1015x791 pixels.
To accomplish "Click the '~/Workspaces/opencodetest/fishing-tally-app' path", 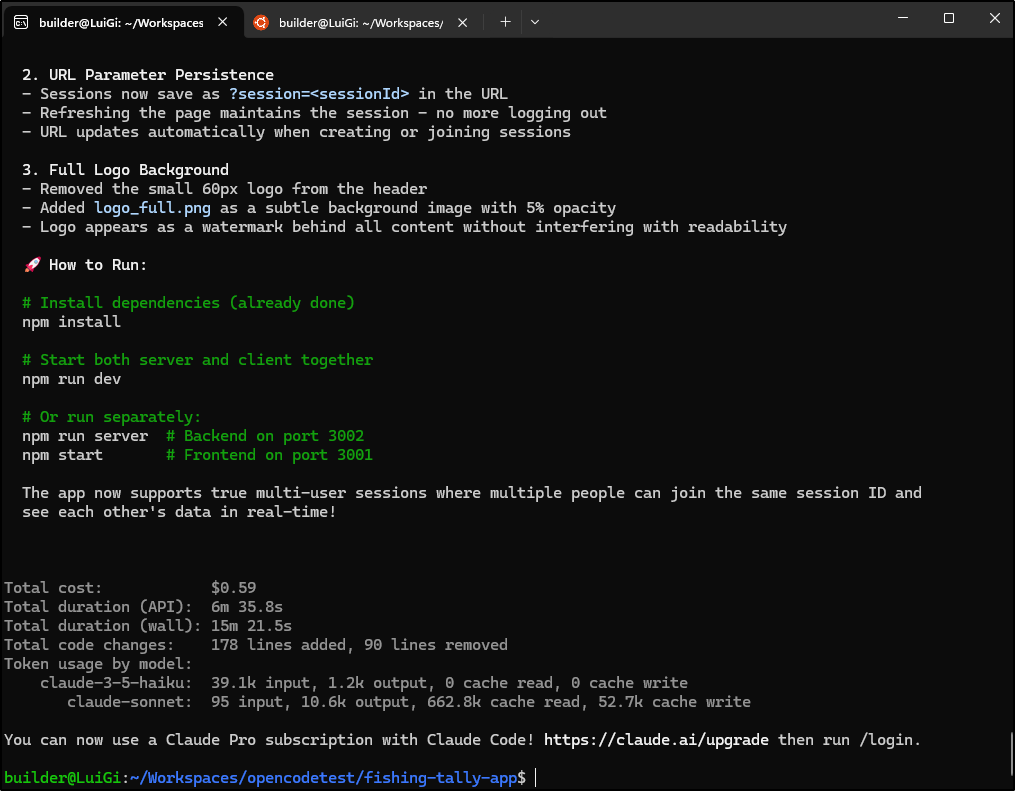I will click(x=323, y=778).
